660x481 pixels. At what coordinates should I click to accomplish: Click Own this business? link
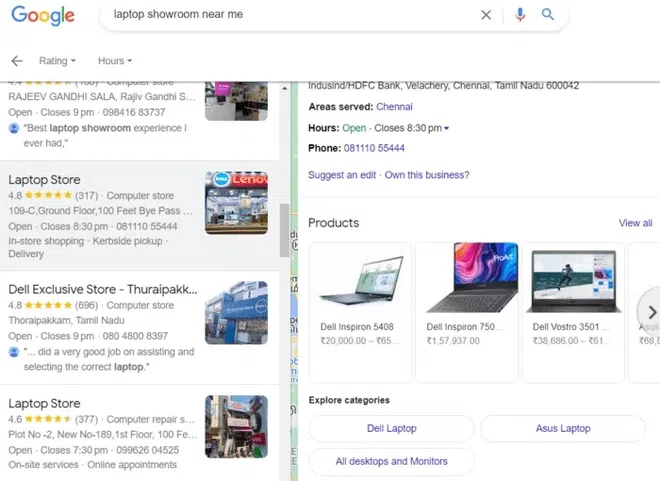click(427, 175)
